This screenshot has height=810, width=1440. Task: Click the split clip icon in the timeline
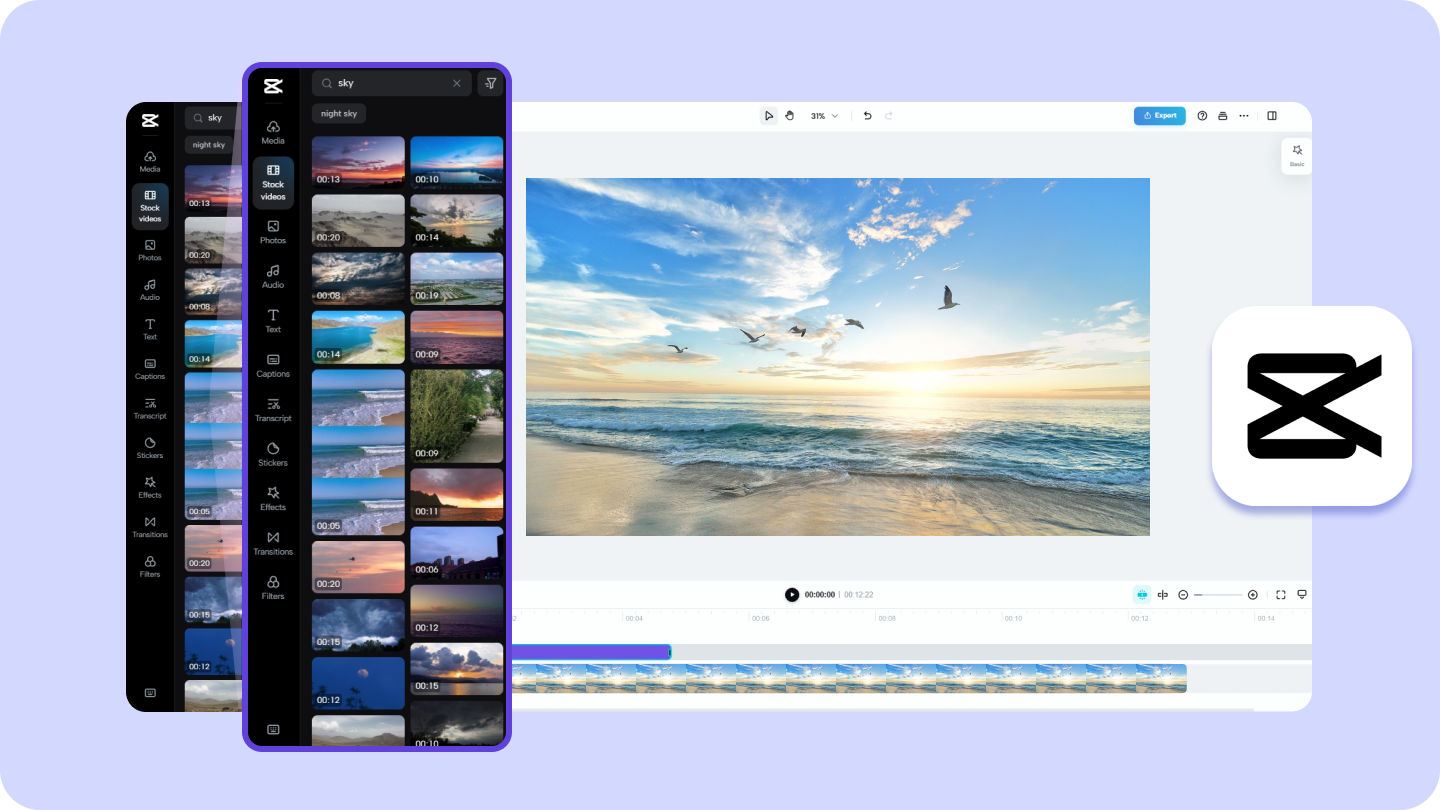pyautogui.click(x=1163, y=595)
